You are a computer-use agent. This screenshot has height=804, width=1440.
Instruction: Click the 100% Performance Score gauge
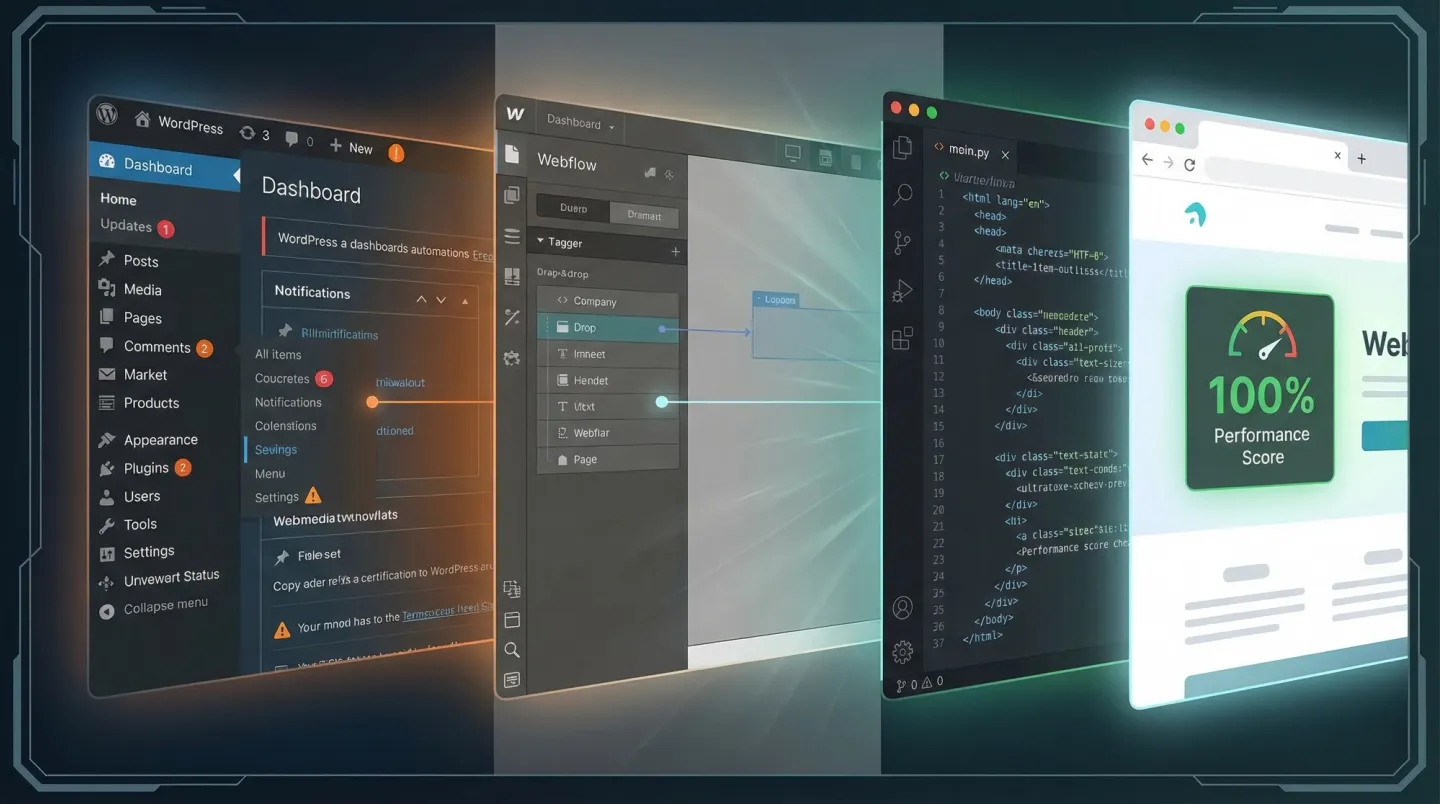pyautogui.click(x=1259, y=387)
